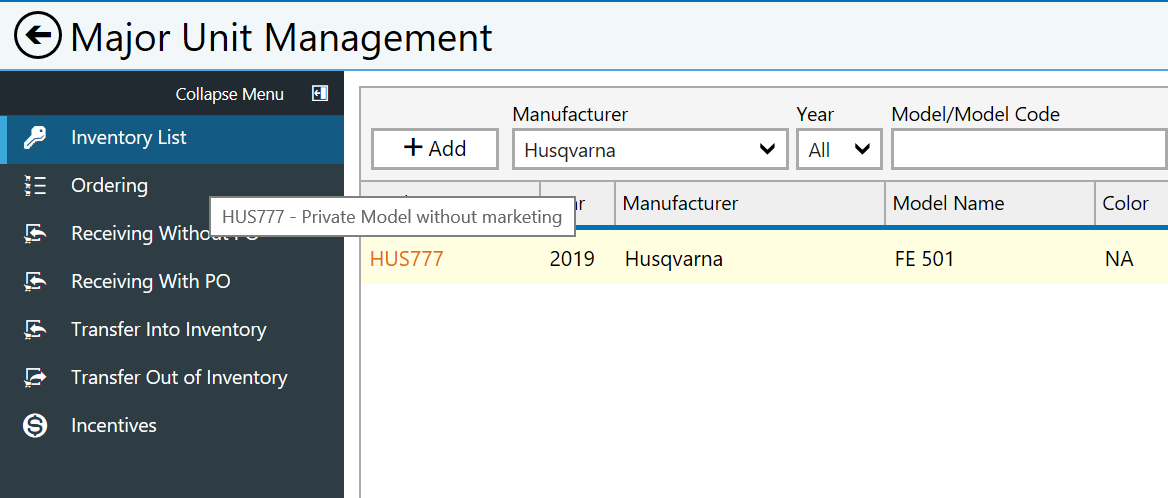Viewport: 1168px width, 498px height.
Task: Focus the Model/Model Code search field
Action: click(1029, 150)
